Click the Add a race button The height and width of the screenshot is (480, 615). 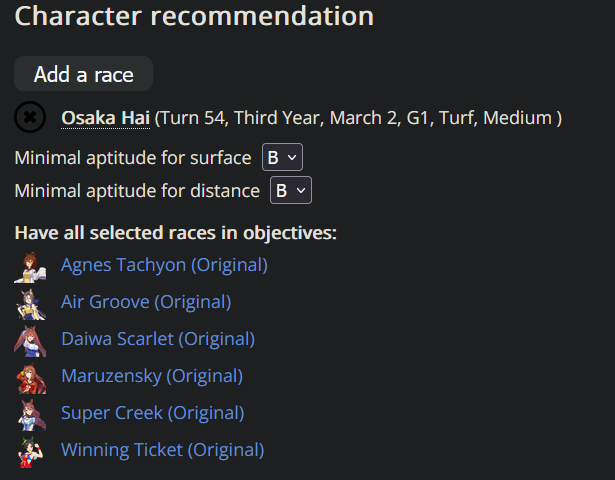click(84, 74)
